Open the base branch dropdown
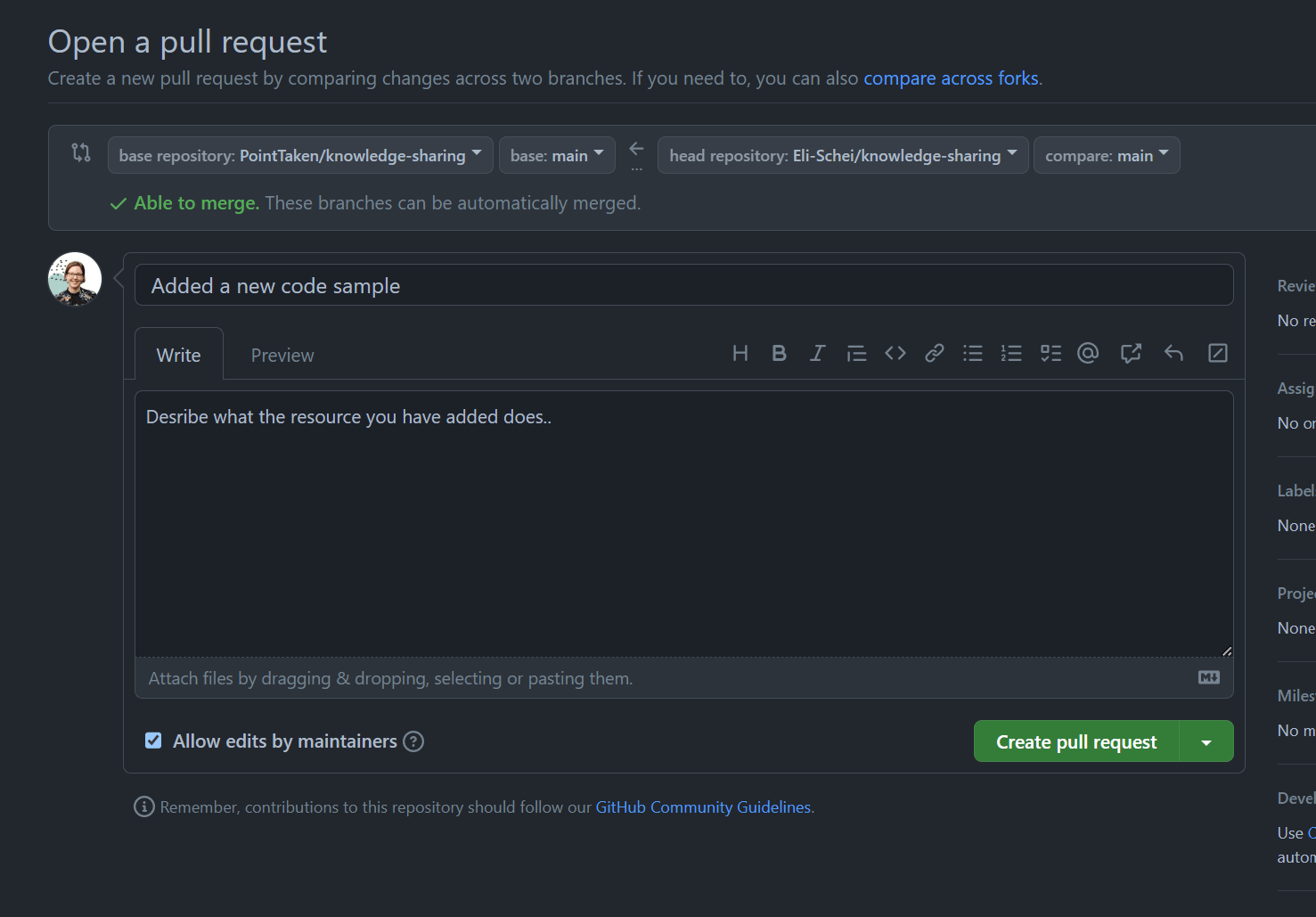1316x917 pixels. tap(557, 155)
